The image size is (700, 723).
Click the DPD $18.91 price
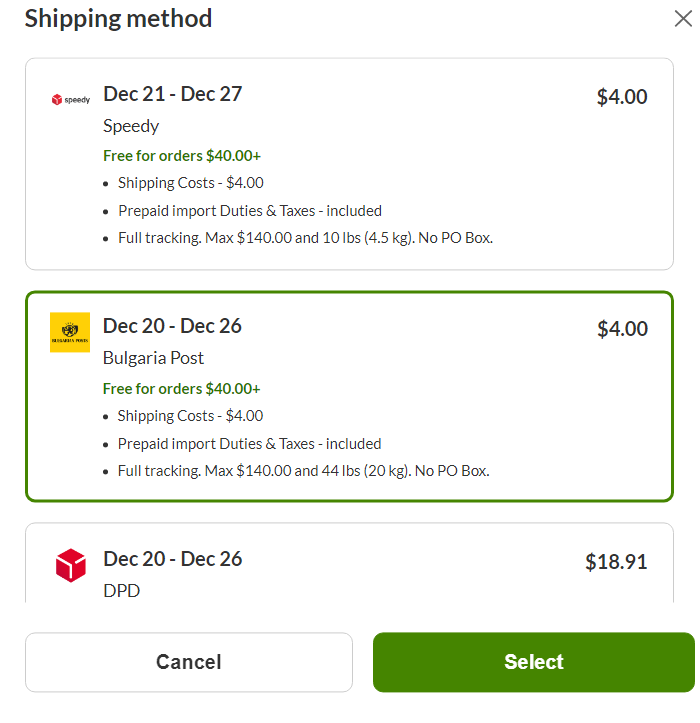[617, 562]
